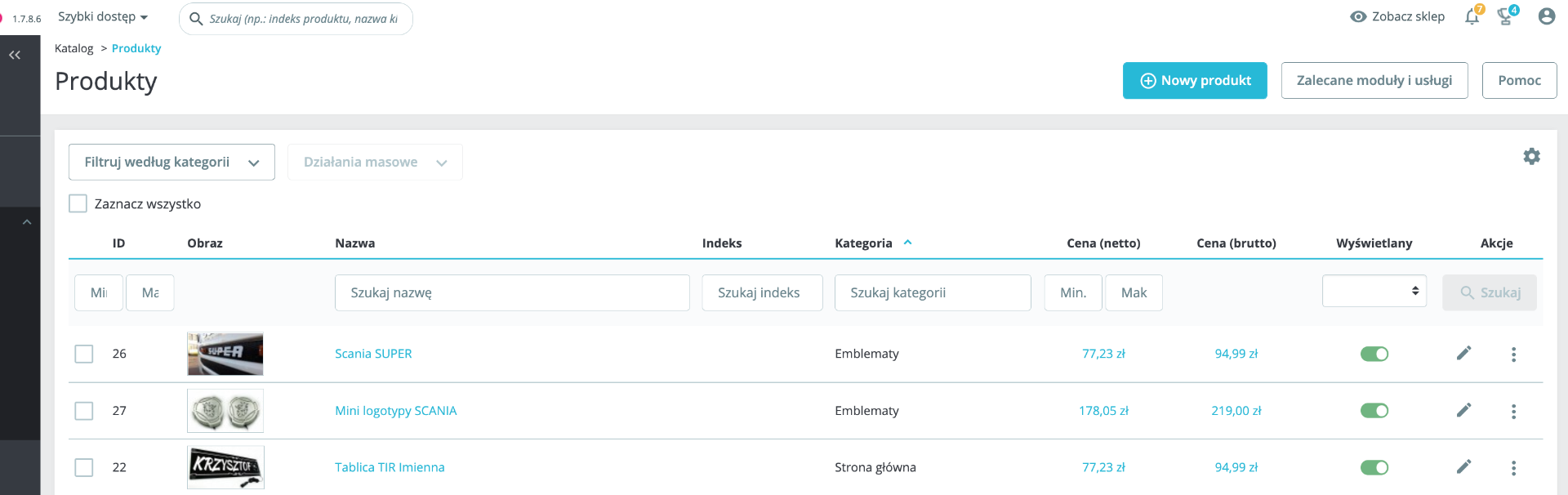Click the Tablica TIR Imienna thumbnail
This screenshot has width=1568, height=495.
225,466
